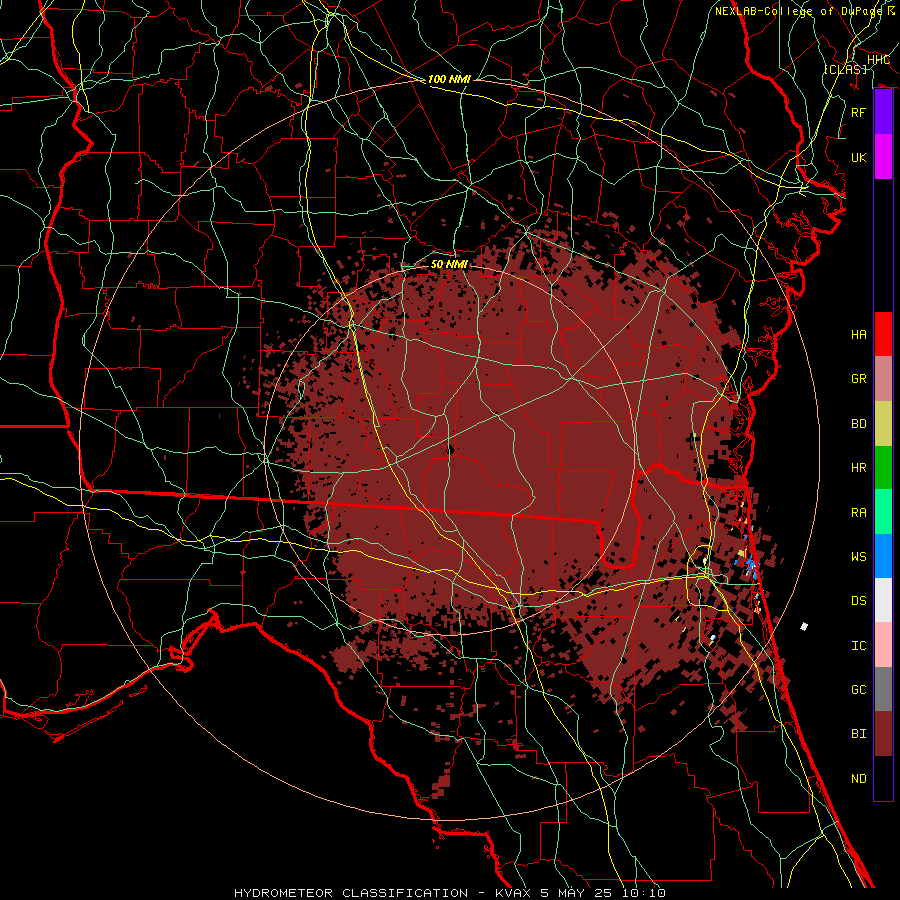
Task: Click the purple RF color swatch
Action: tap(883, 112)
